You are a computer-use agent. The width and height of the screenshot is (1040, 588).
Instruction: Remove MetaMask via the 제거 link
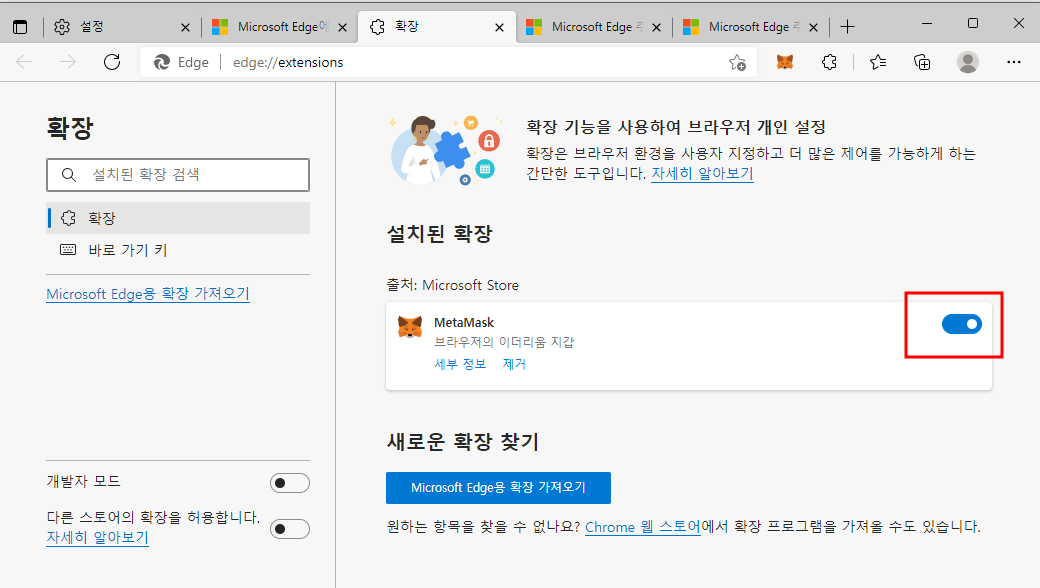pos(514,365)
